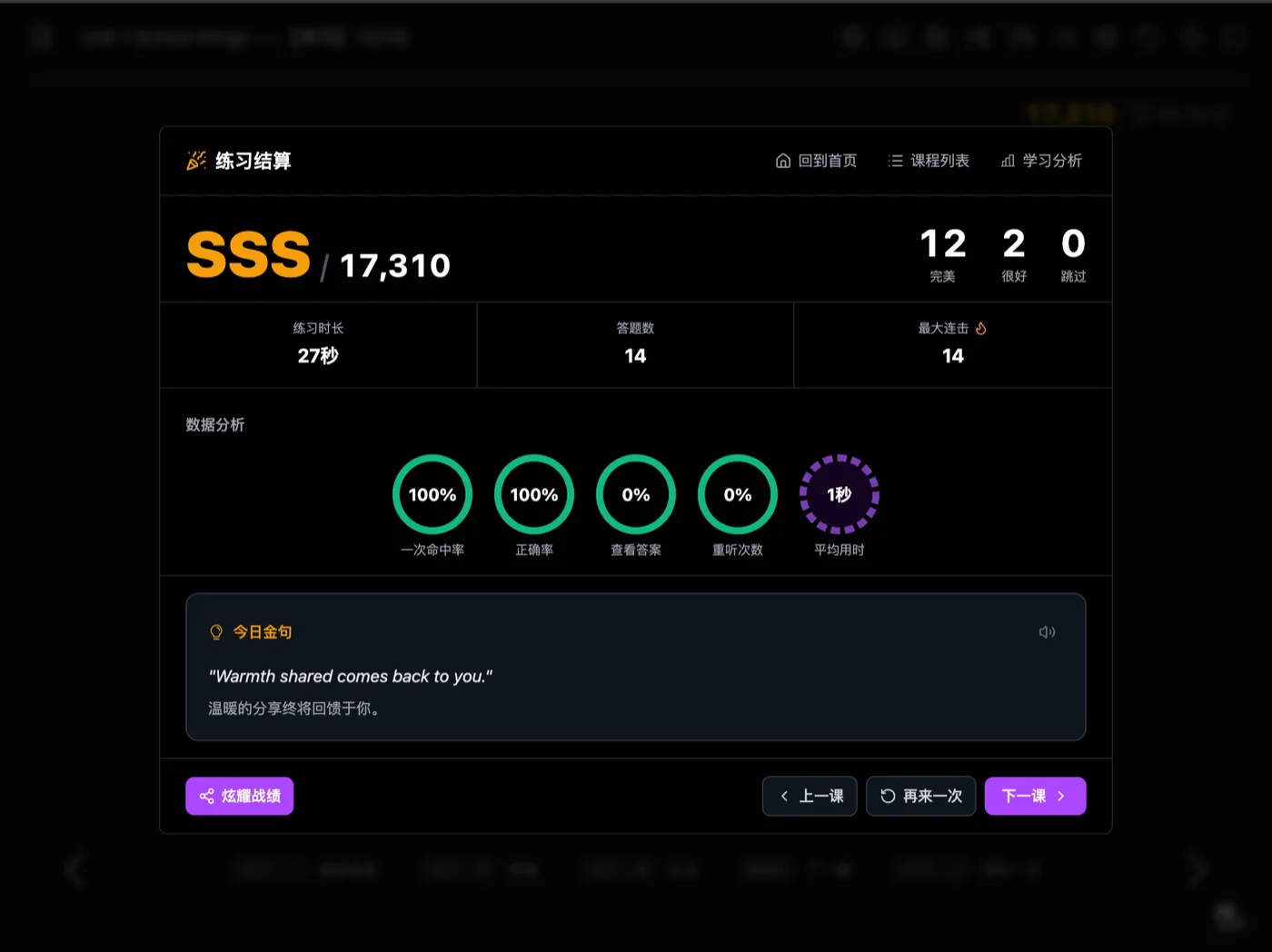
Task: Click the lightbulb icon beside 今日金句
Action: click(216, 632)
